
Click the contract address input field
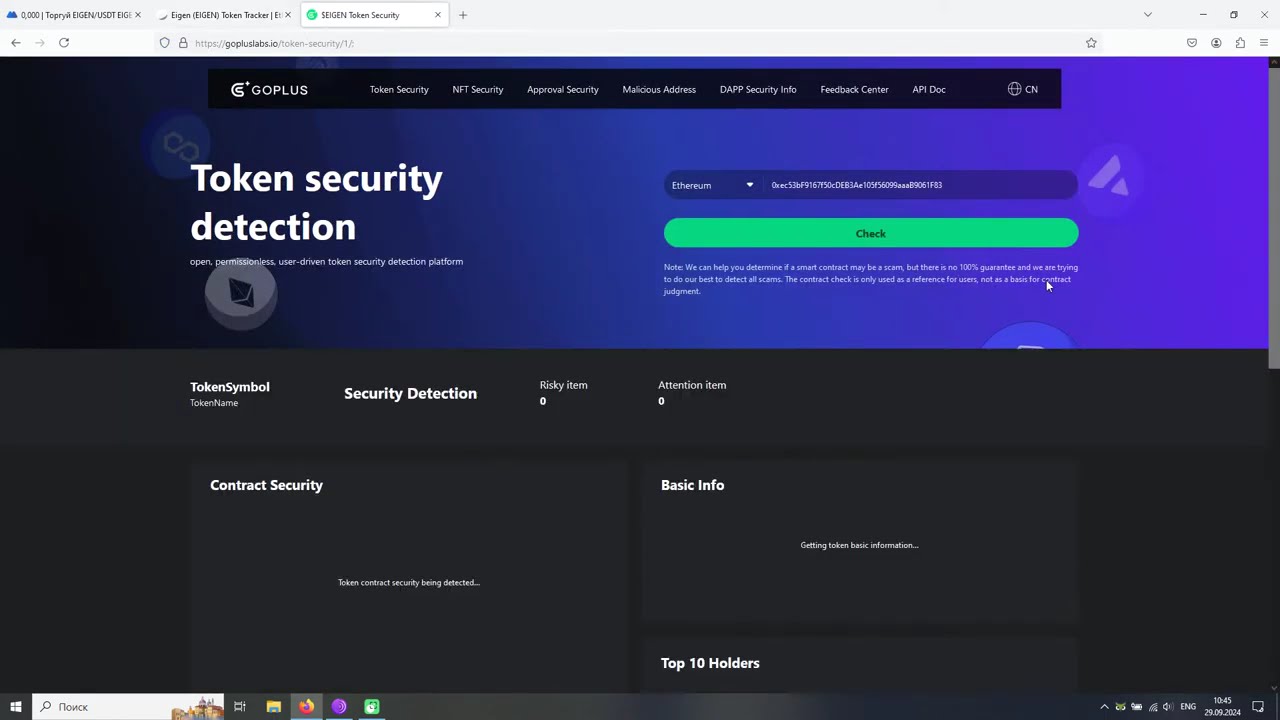click(920, 185)
